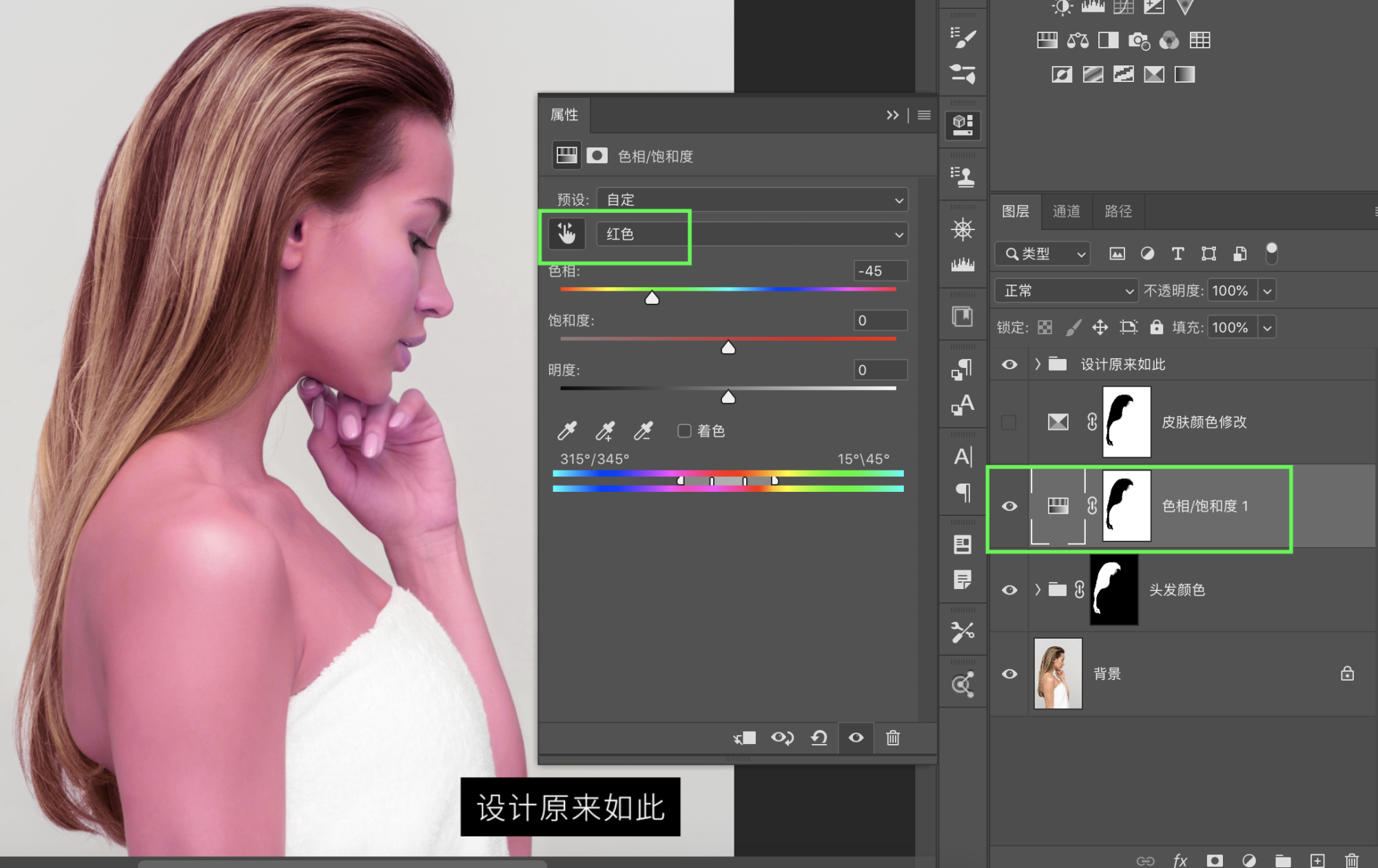Viewport: 1378px width, 868px height.
Task: Delete adjustment layer using properties trash icon
Action: (892, 738)
